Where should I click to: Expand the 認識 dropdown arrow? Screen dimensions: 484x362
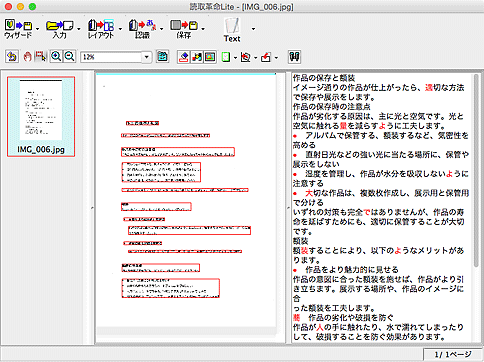(162, 29)
